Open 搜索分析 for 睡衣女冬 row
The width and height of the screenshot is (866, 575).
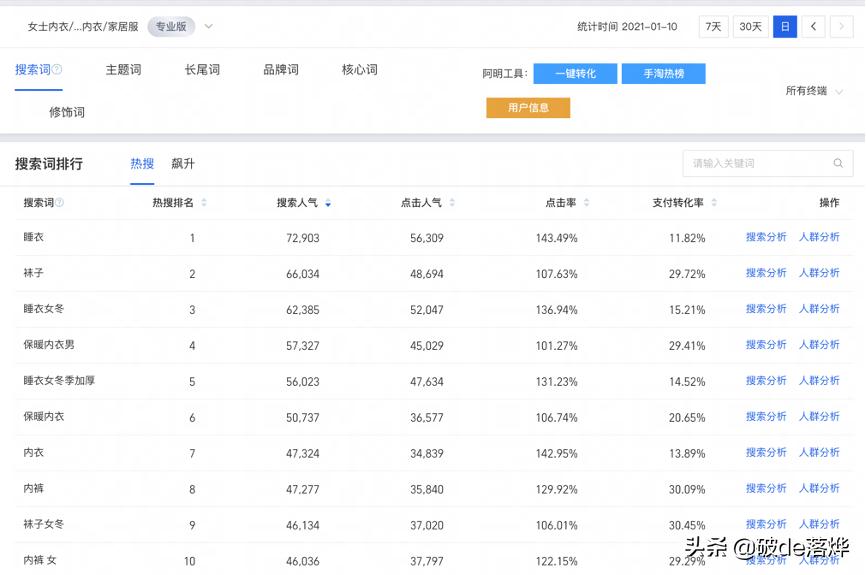click(x=765, y=309)
